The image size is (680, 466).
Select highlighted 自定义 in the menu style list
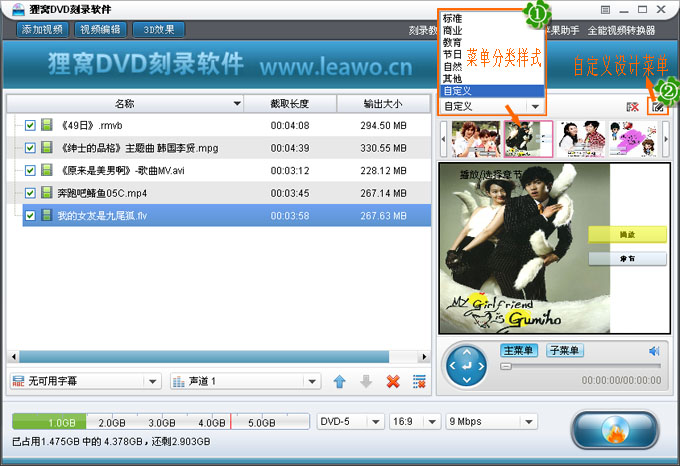(492, 91)
